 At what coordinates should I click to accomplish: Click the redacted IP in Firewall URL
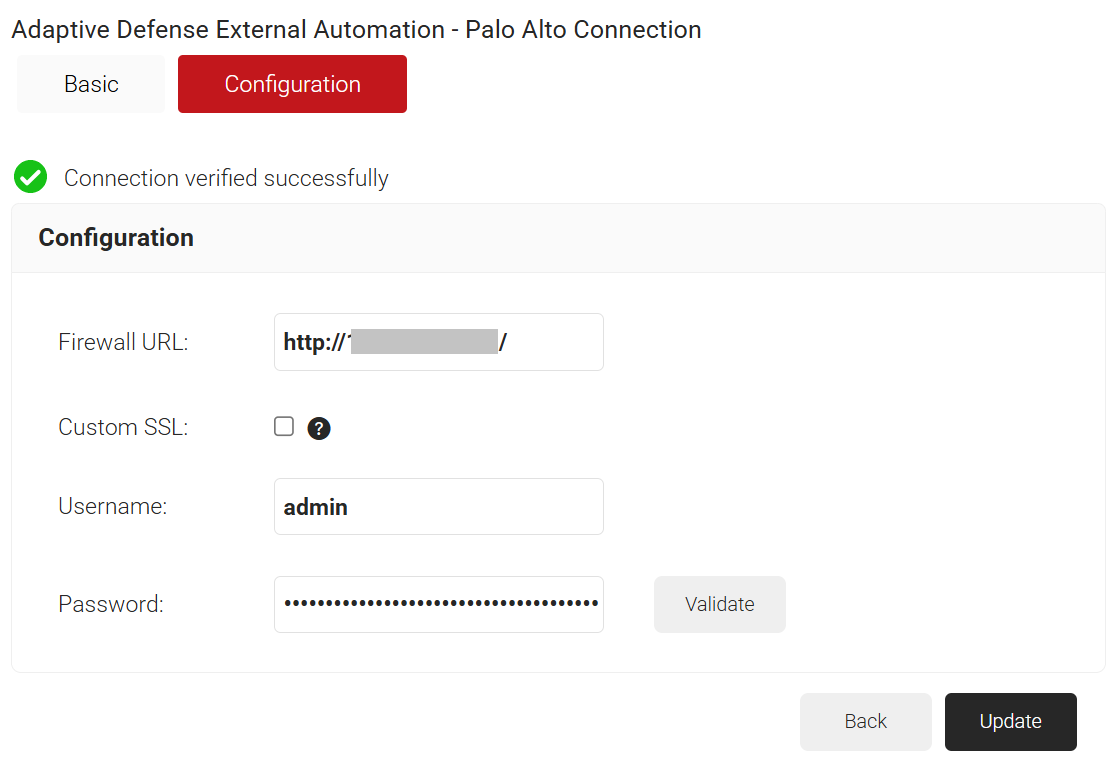click(424, 342)
